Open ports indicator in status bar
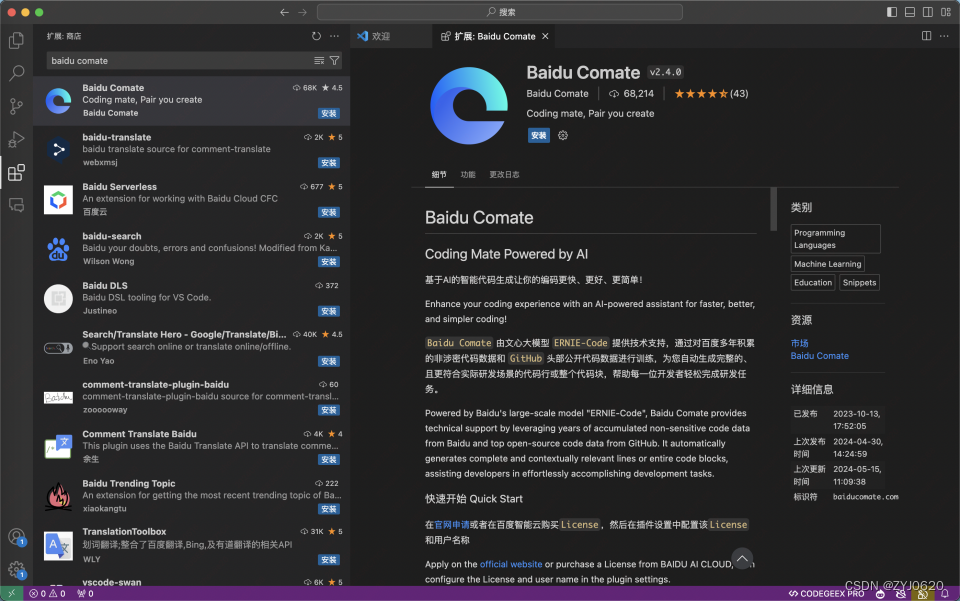 [x=85, y=594]
